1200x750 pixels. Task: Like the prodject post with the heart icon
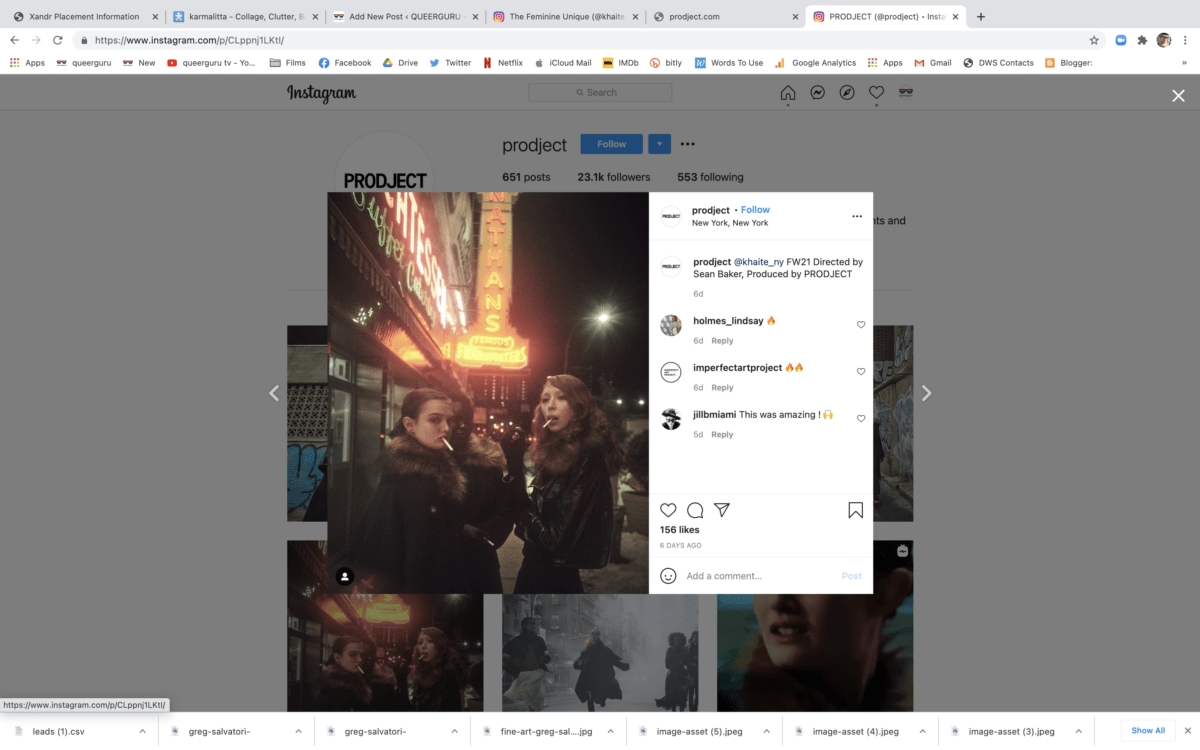click(668, 510)
